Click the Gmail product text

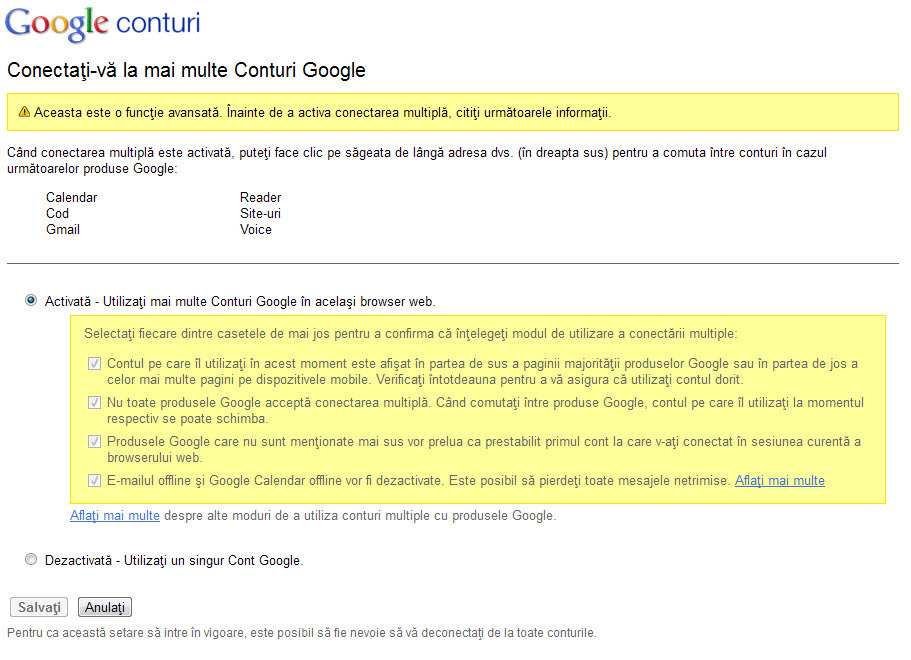click(x=63, y=229)
